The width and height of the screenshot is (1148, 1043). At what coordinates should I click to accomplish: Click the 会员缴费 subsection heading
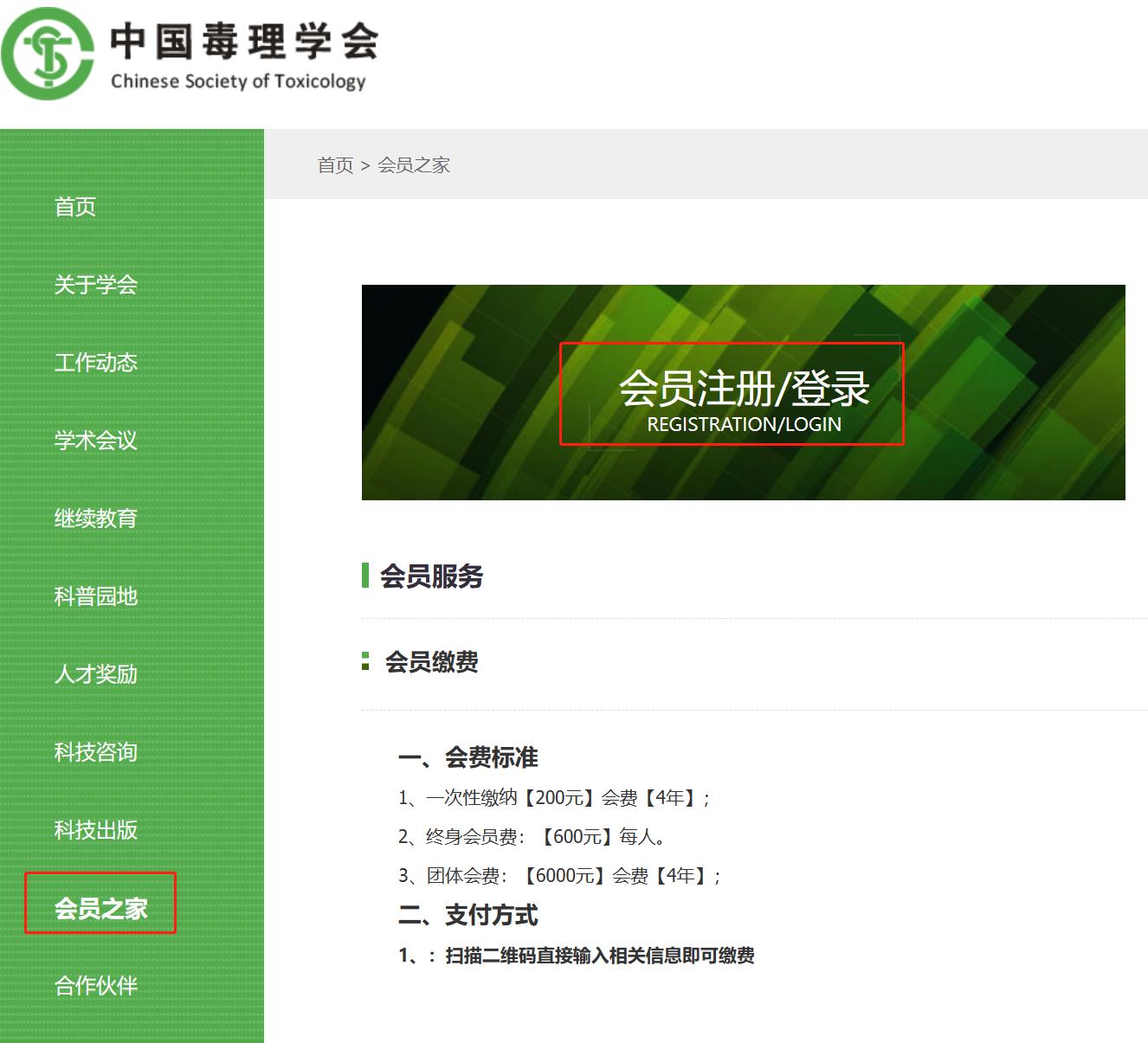pos(431,662)
